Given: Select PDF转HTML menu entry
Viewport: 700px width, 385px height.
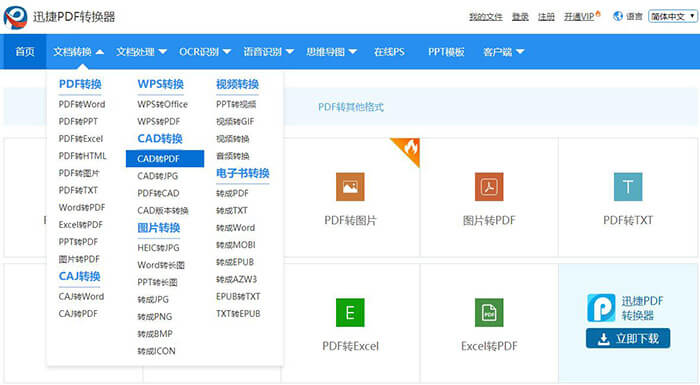Looking at the screenshot, I should pyautogui.click(x=83, y=156).
